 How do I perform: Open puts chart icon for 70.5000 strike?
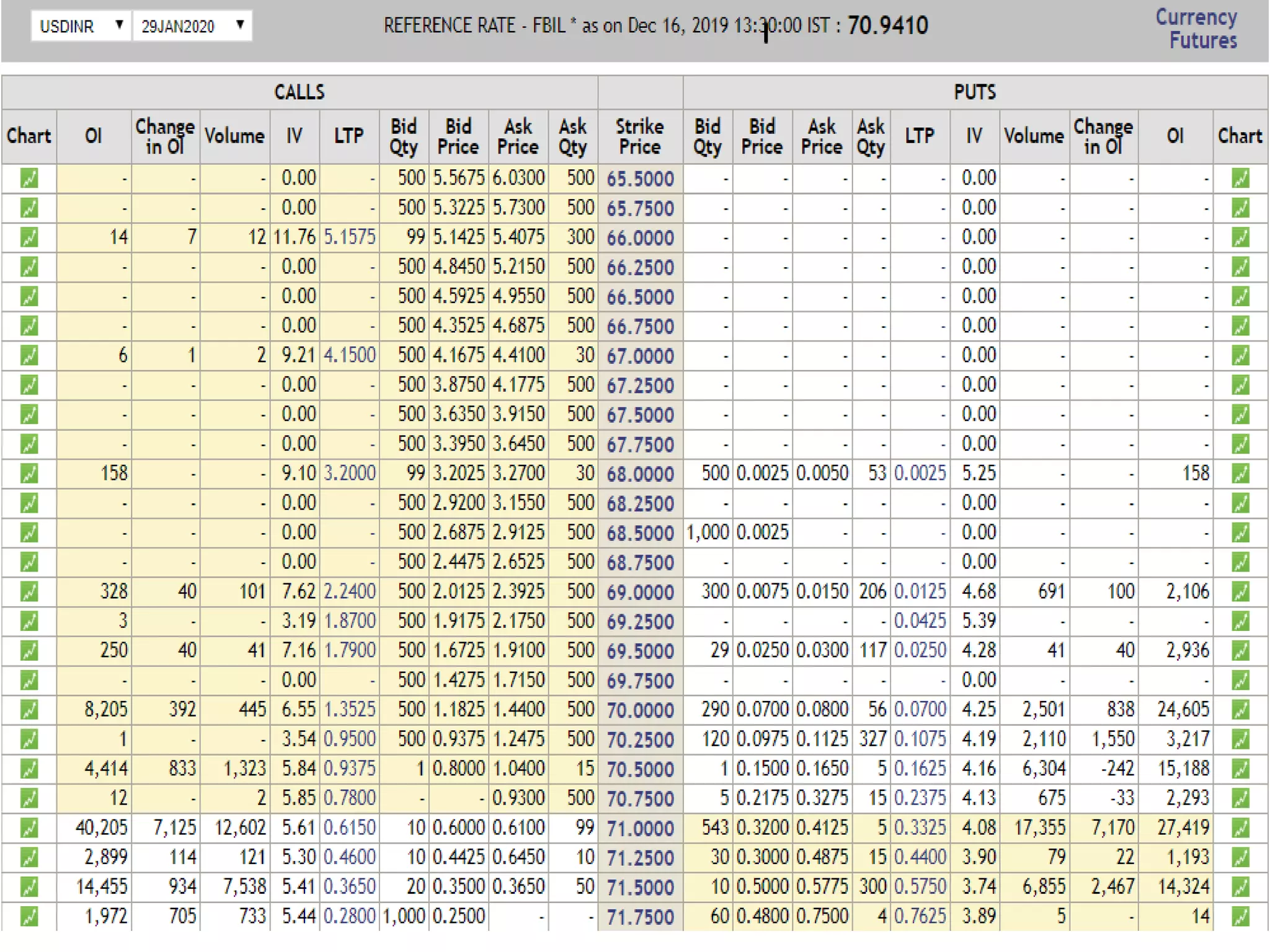coord(1240,769)
